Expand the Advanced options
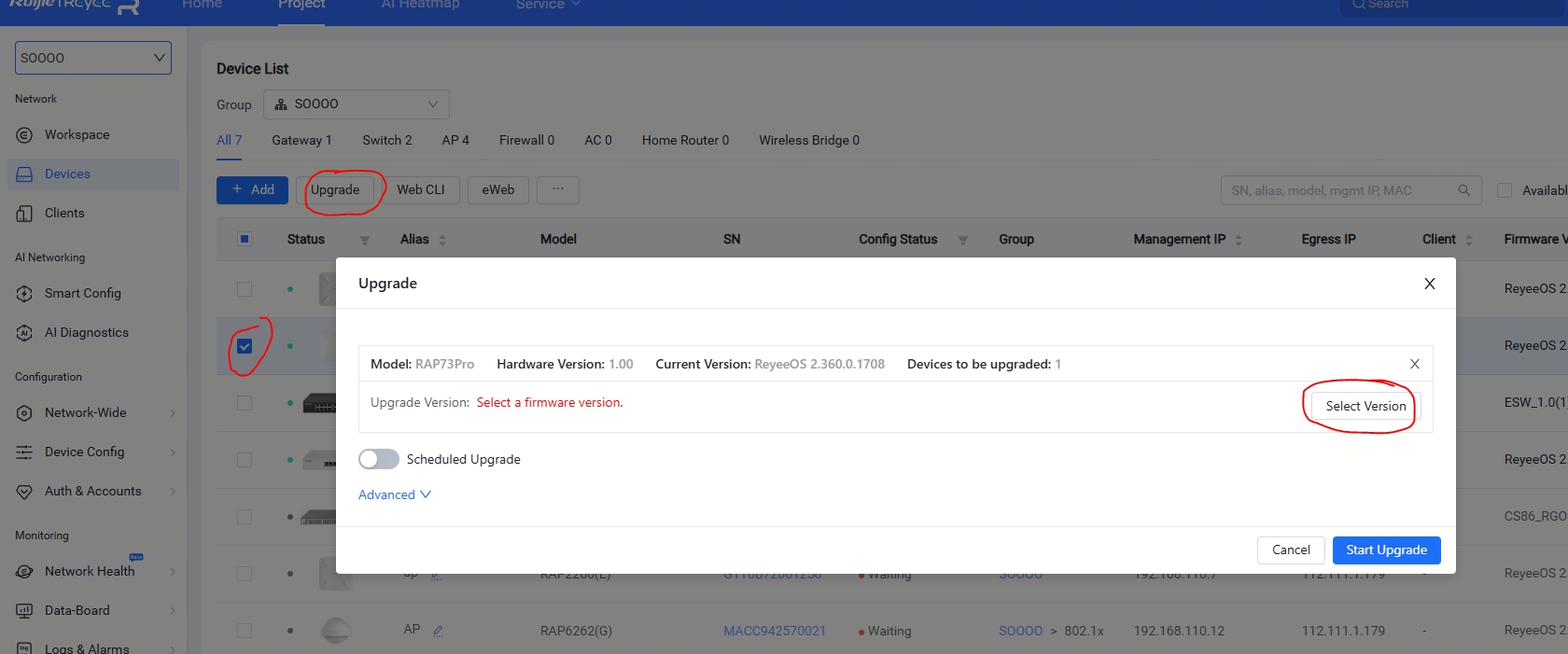Screen dimensions: 1568x654 coord(395,494)
